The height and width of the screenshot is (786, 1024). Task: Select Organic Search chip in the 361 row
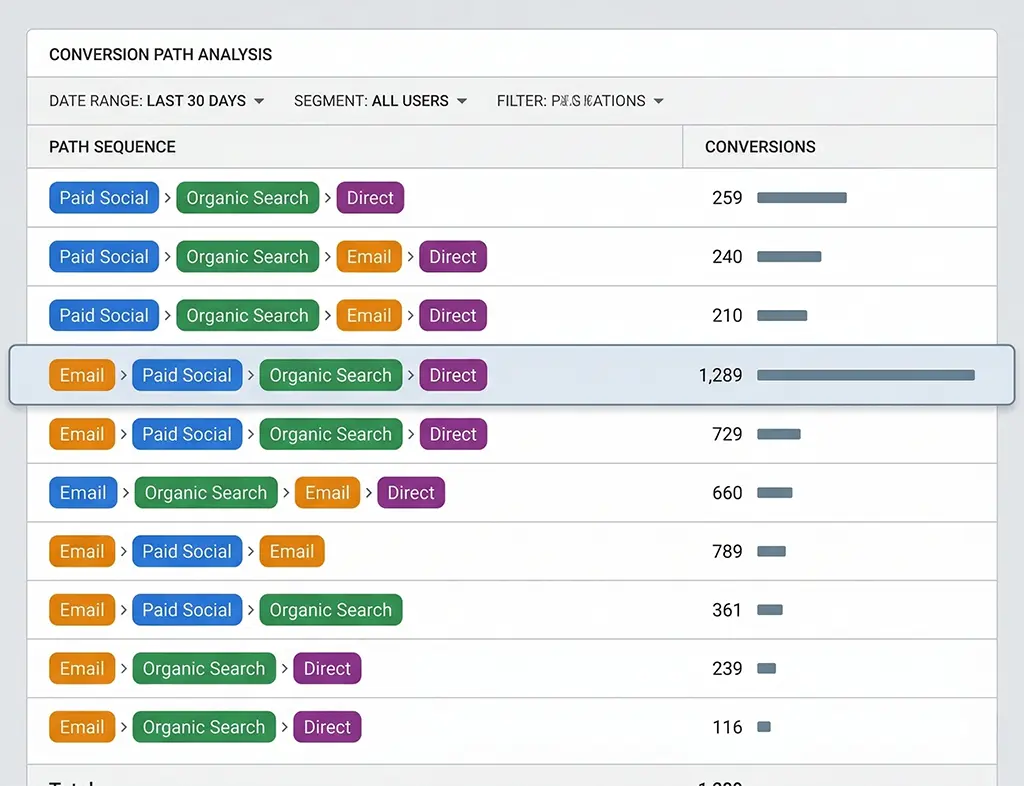330,610
